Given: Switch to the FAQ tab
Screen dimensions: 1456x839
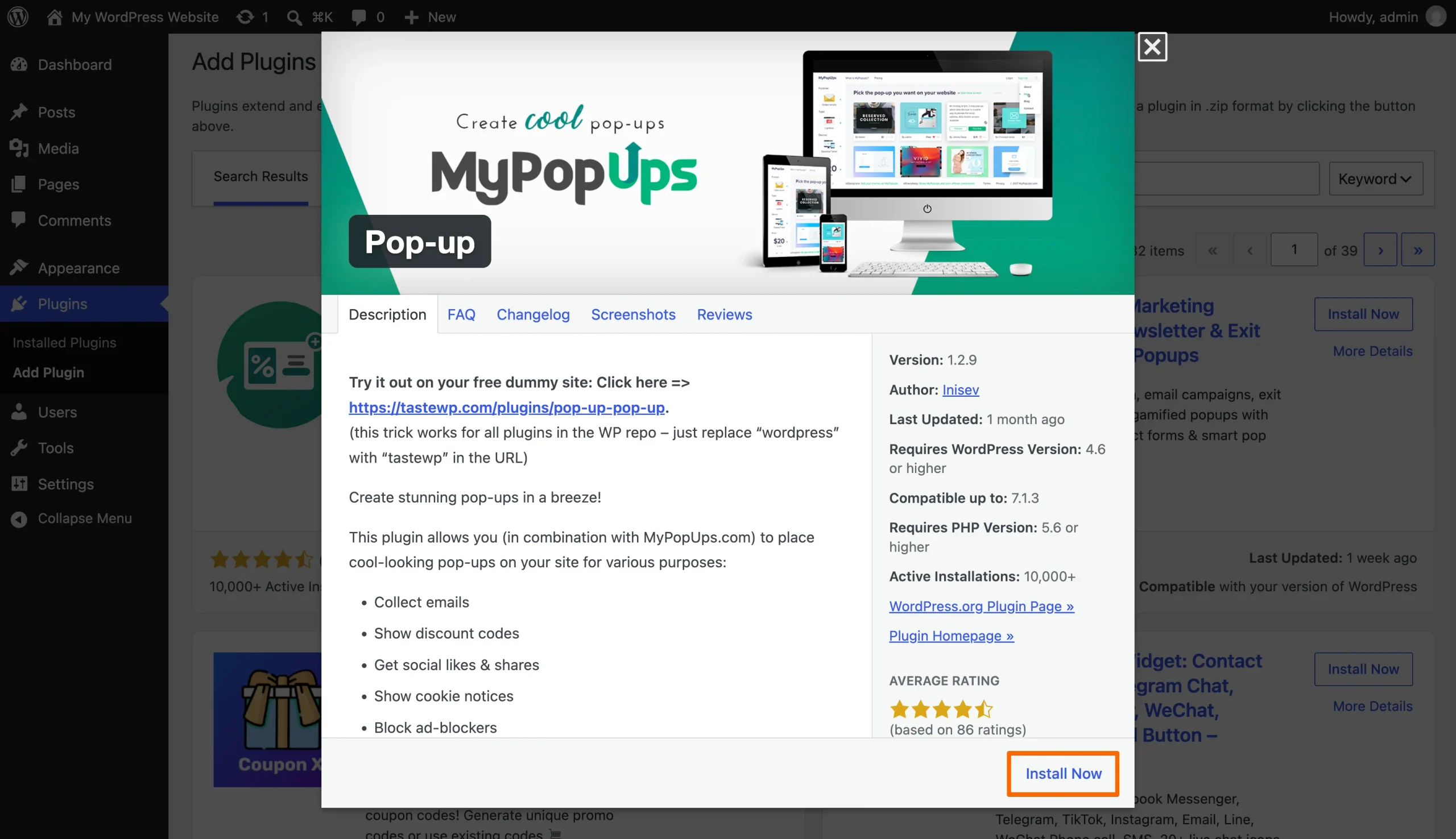Looking at the screenshot, I should pos(461,315).
